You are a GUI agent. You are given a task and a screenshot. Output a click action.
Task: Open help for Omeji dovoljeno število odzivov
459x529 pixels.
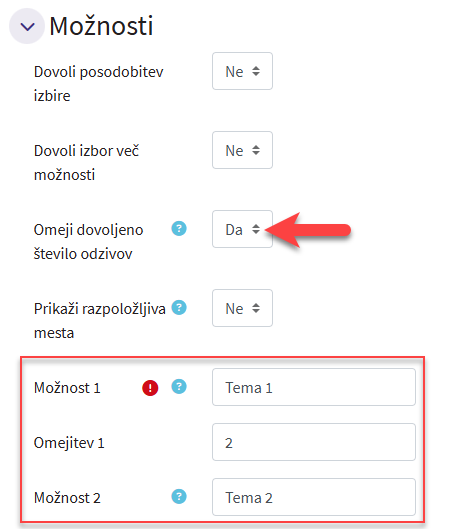click(x=179, y=229)
